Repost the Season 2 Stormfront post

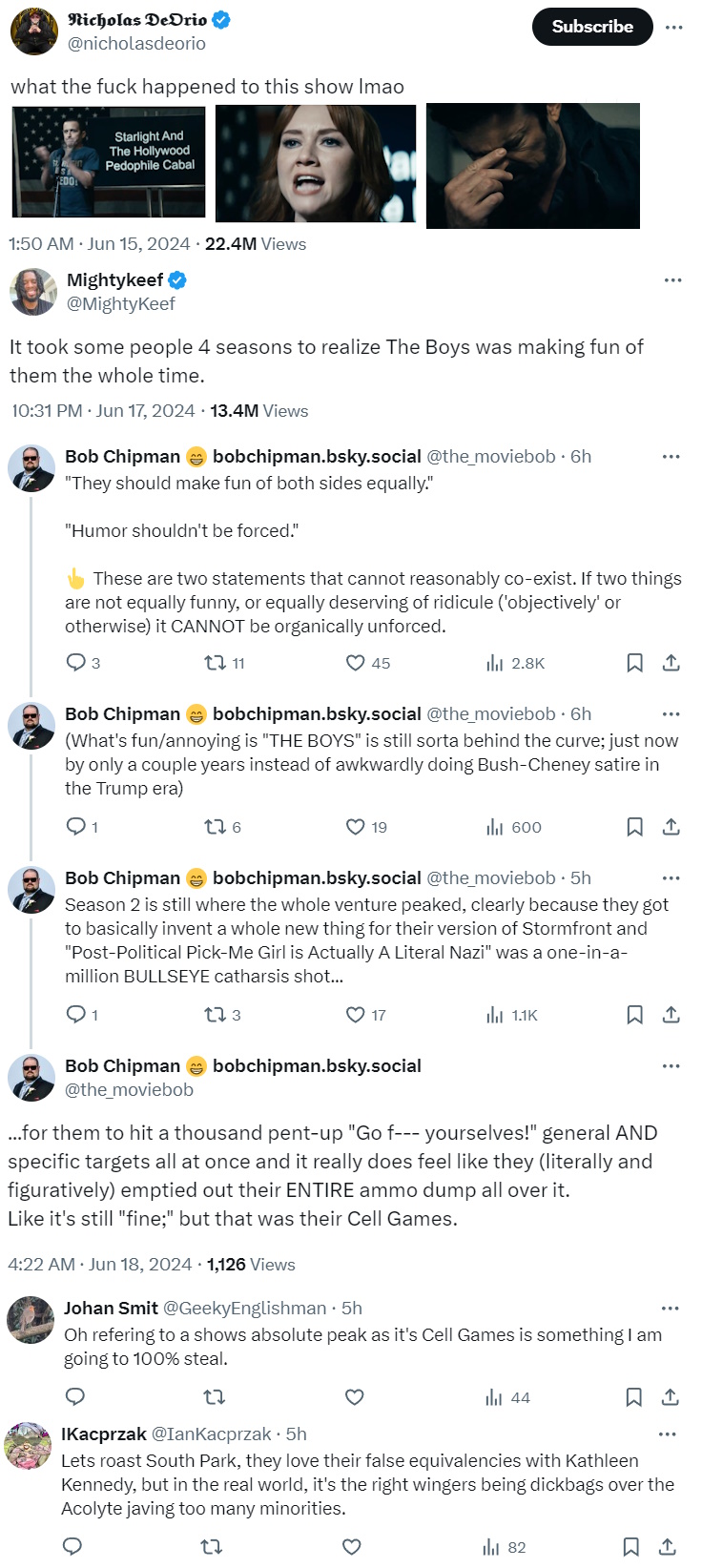point(216,1015)
